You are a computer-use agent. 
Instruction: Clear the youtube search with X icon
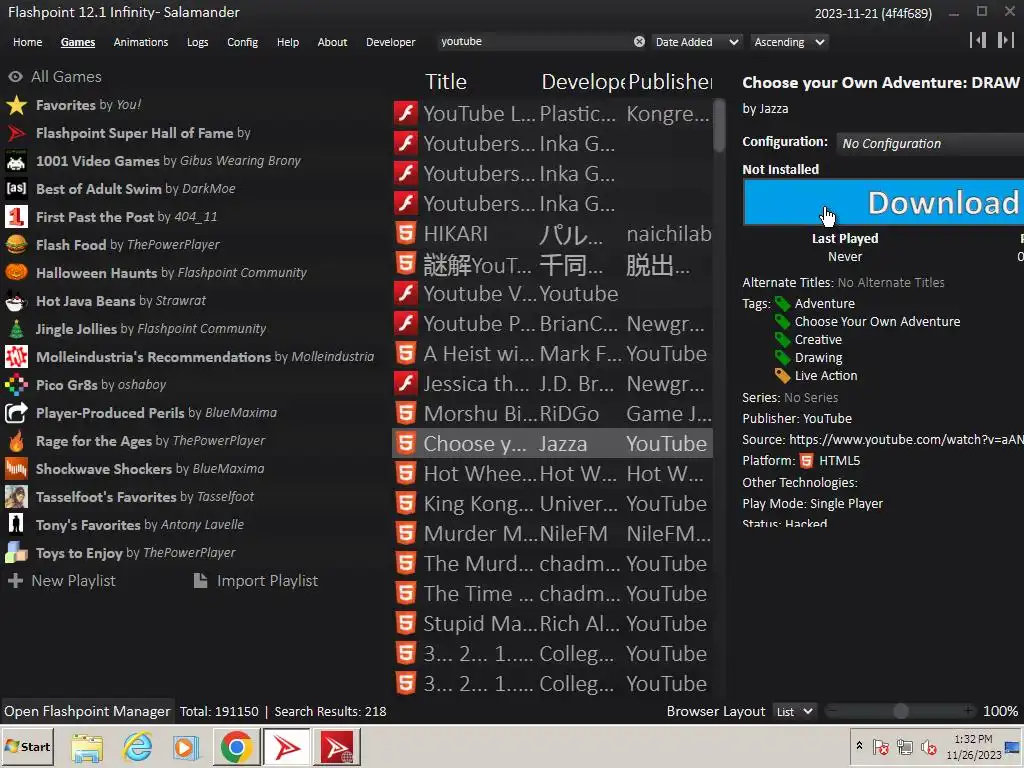pos(639,41)
